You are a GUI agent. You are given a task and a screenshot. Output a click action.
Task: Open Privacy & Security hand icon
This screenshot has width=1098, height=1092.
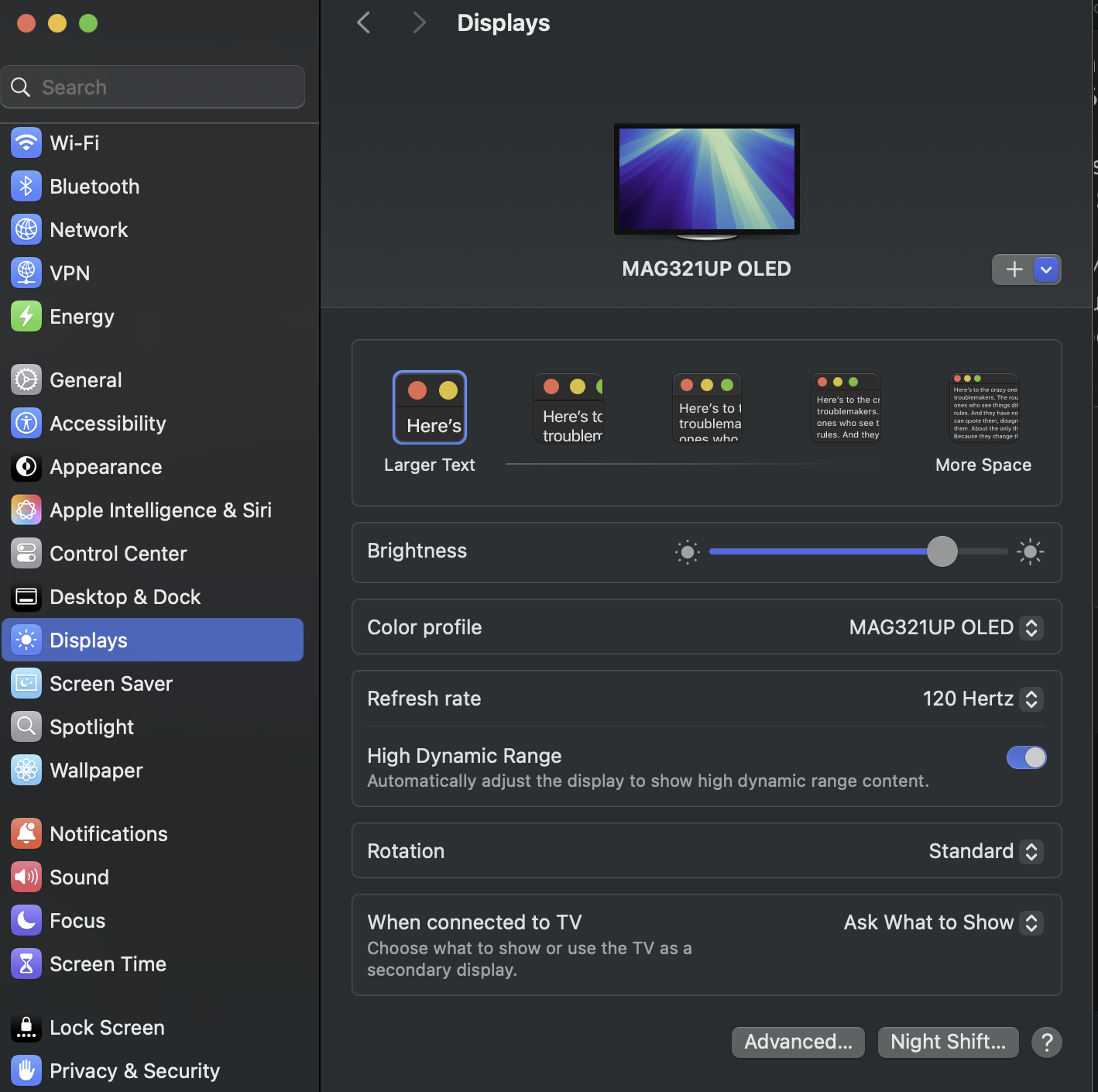click(x=26, y=1070)
